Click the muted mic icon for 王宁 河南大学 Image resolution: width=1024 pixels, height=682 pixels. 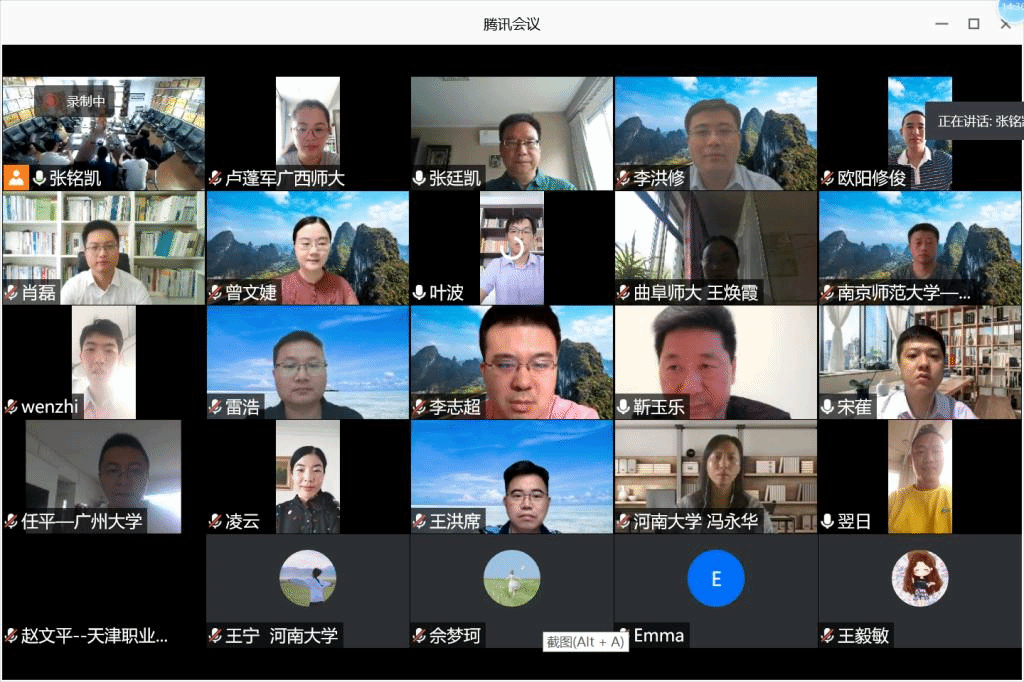[x=215, y=635]
